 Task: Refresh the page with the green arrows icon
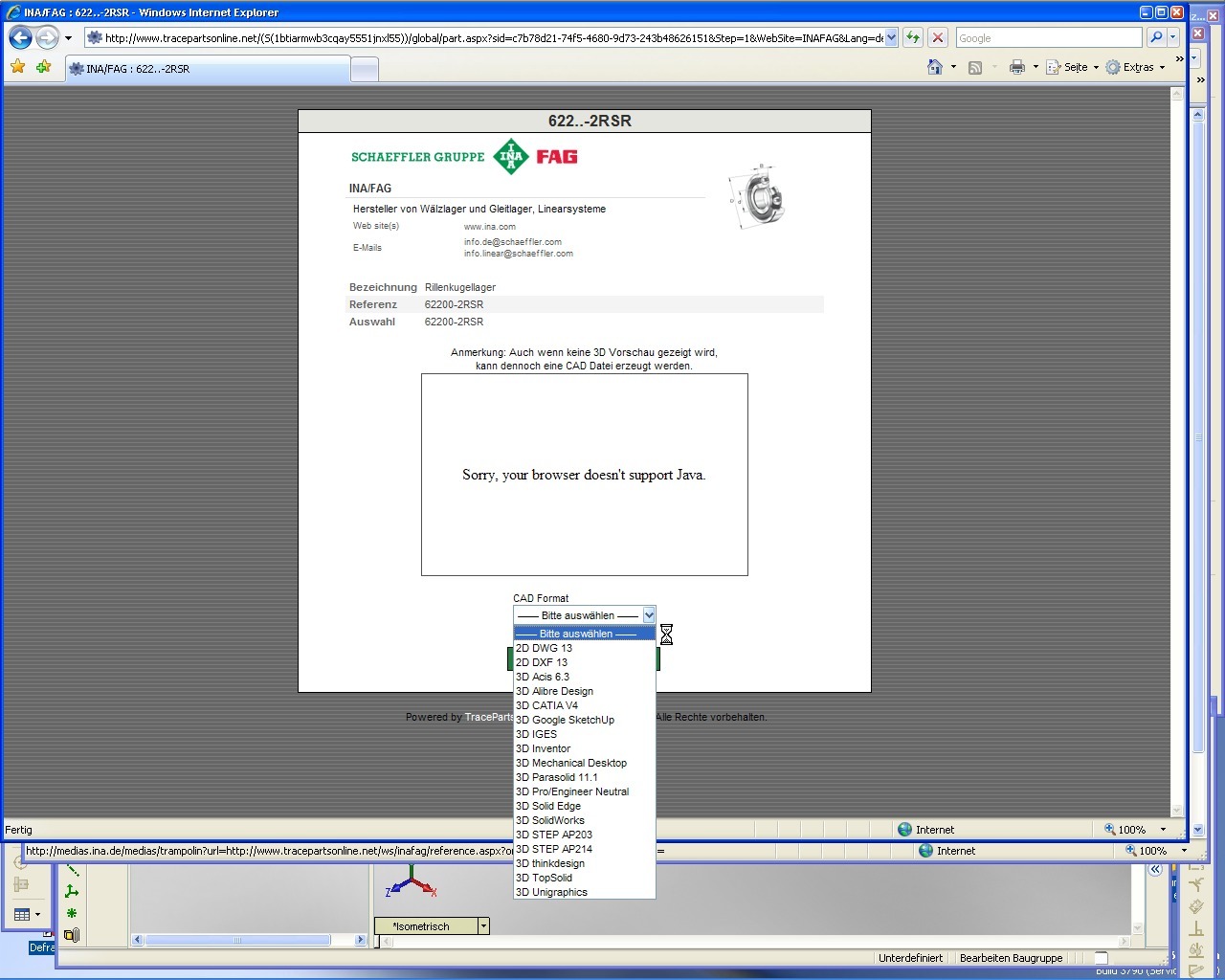(913, 37)
